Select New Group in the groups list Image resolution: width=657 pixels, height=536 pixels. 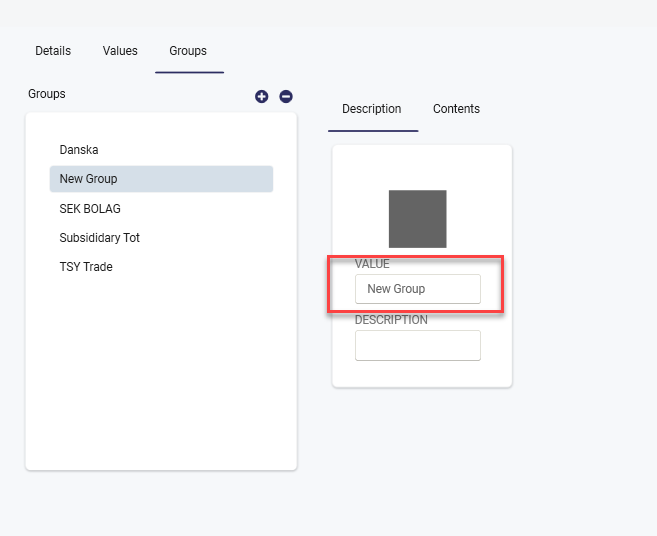tap(161, 179)
